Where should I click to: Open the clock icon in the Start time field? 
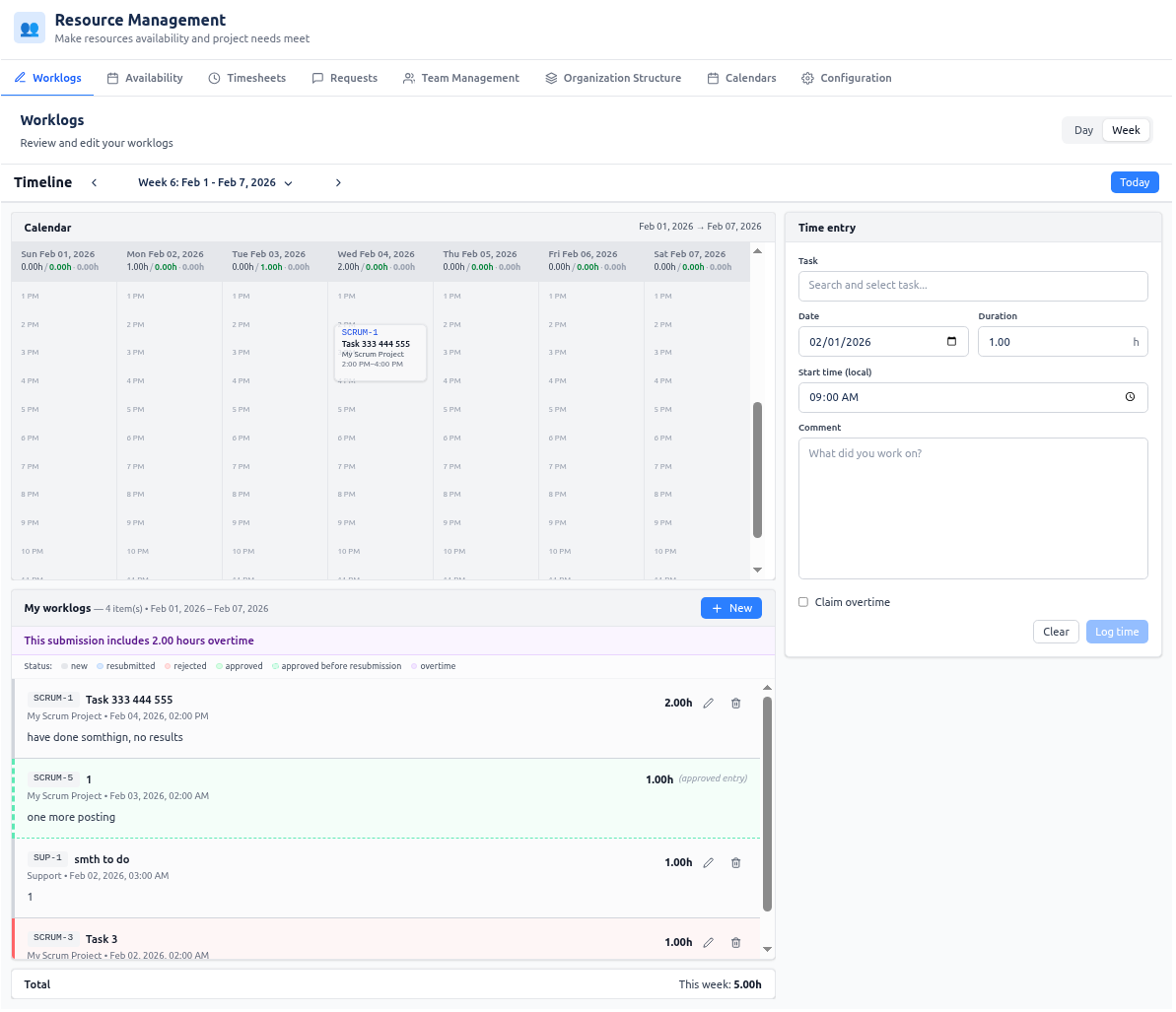(1130, 397)
